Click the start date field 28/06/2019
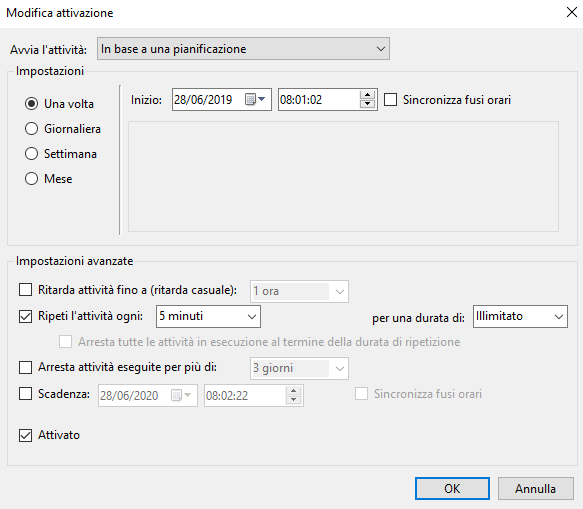Image resolution: width=583 pixels, height=509 pixels. [208, 100]
